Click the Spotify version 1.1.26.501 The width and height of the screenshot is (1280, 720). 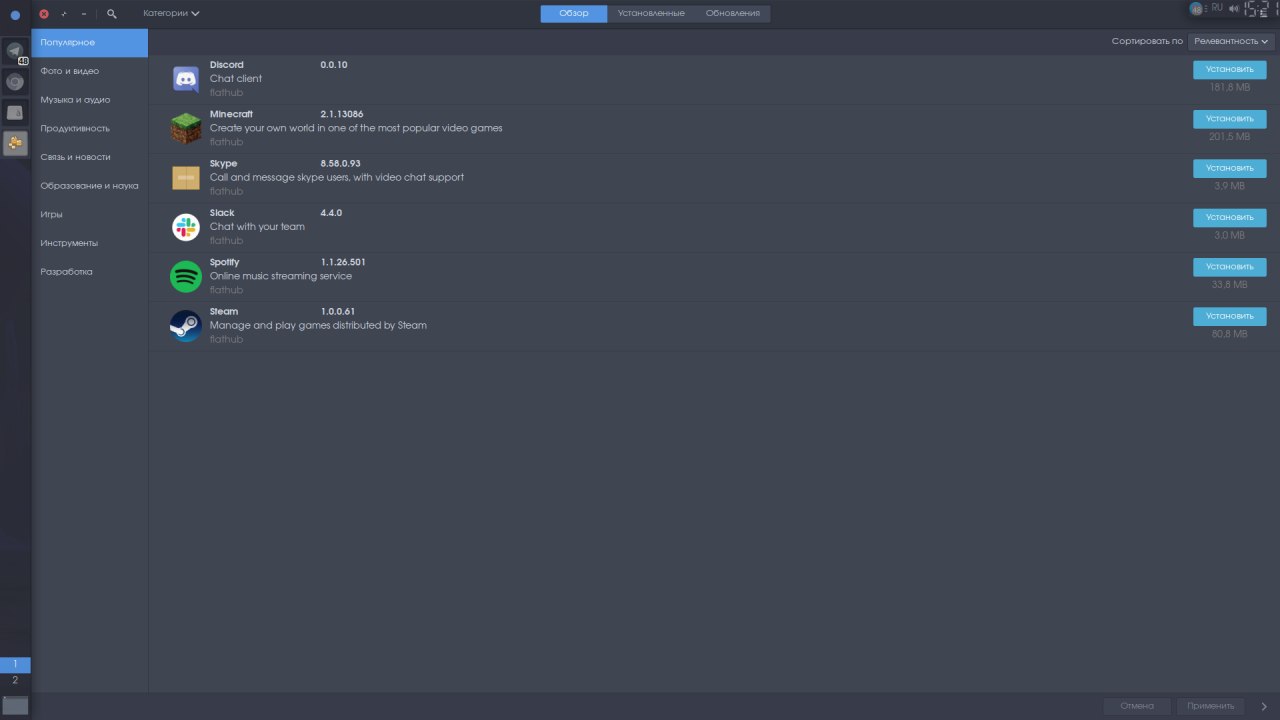point(343,262)
